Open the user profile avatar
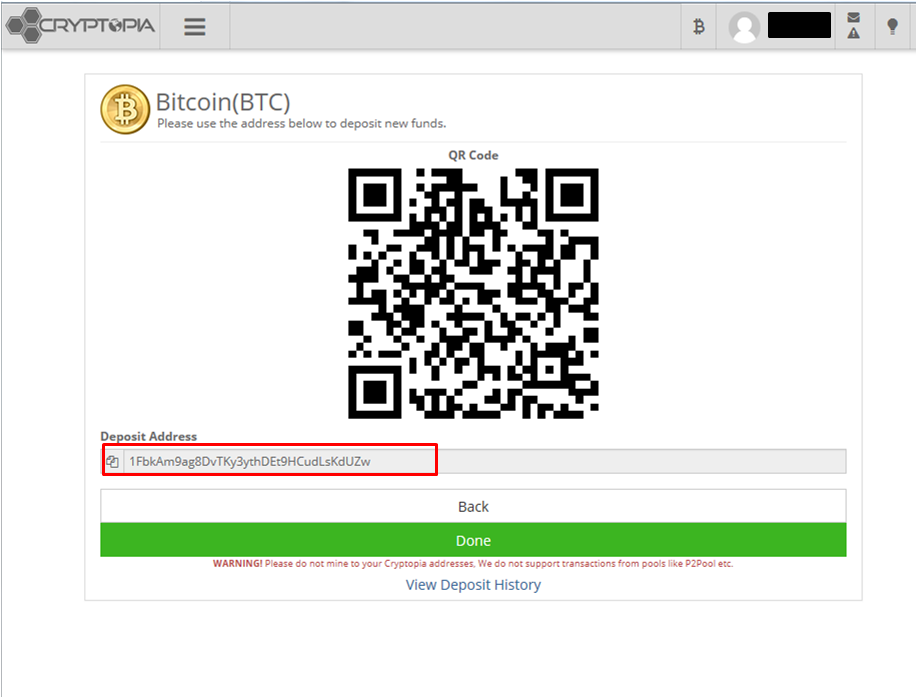Image resolution: width=917 pixels, height=698 pixels. click(x=744, y=27)
